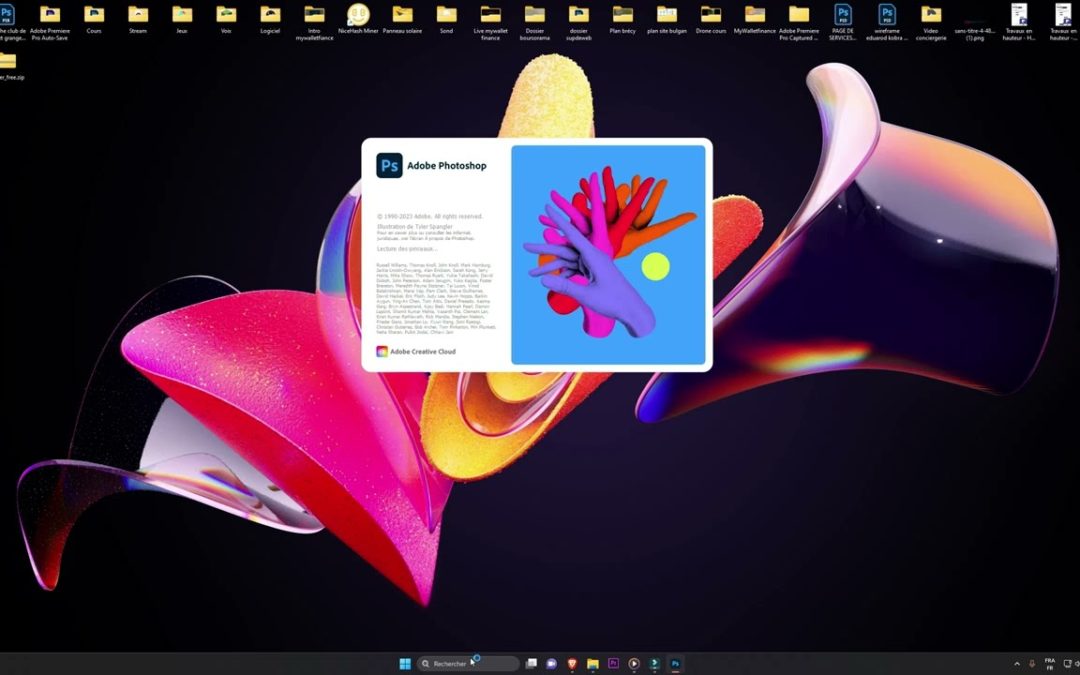Viewport: 1080px width, 675px height.
Task: Open the Voix folder on desktop
Action: [226, 19]
